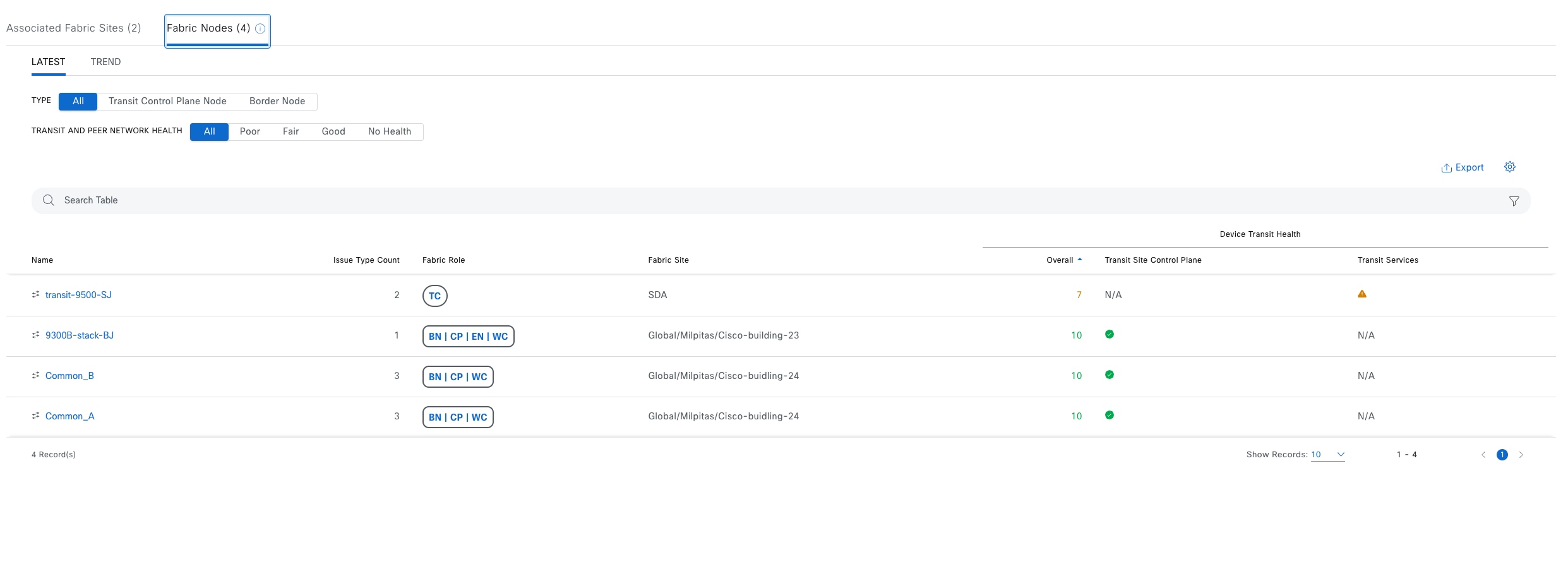Click page 1 pagination button
This screenshot has height=564, width=1568.
coord(1502,455)
